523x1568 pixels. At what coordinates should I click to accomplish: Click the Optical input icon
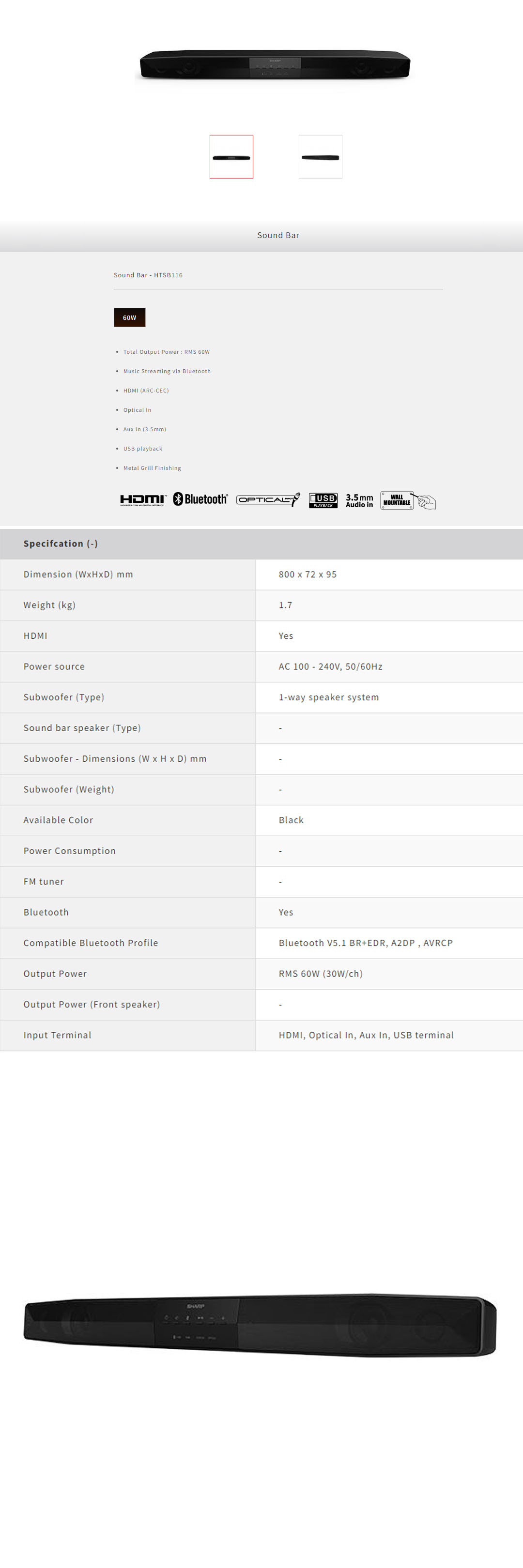[268, 500]
